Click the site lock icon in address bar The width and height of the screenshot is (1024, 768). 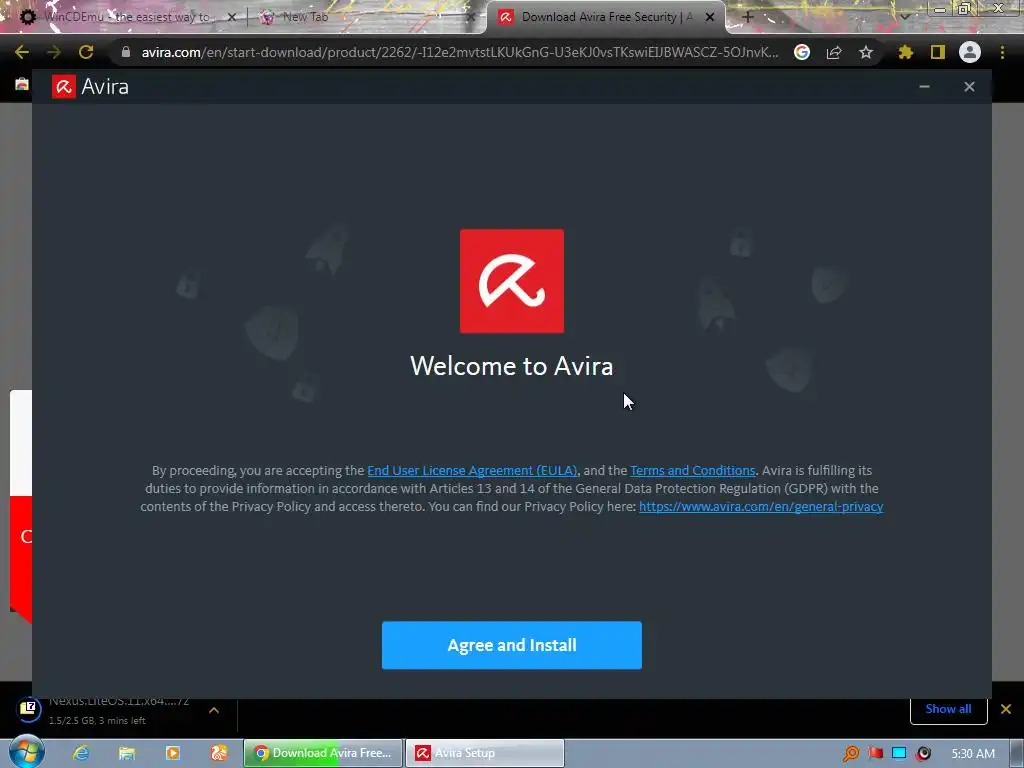coord(125,52)
